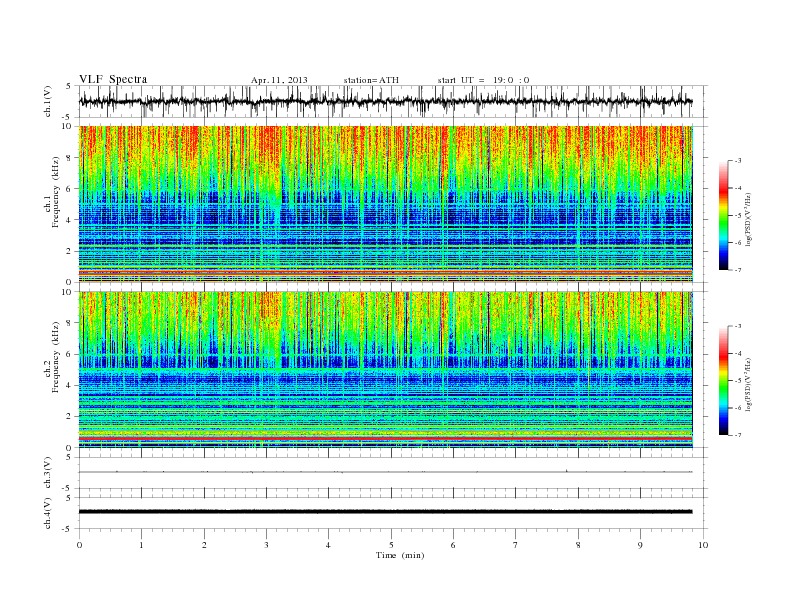Screen dimensions: 792x612
Task: Click the "VLF Spectra" title text
Action: click(x=113, y=79)
